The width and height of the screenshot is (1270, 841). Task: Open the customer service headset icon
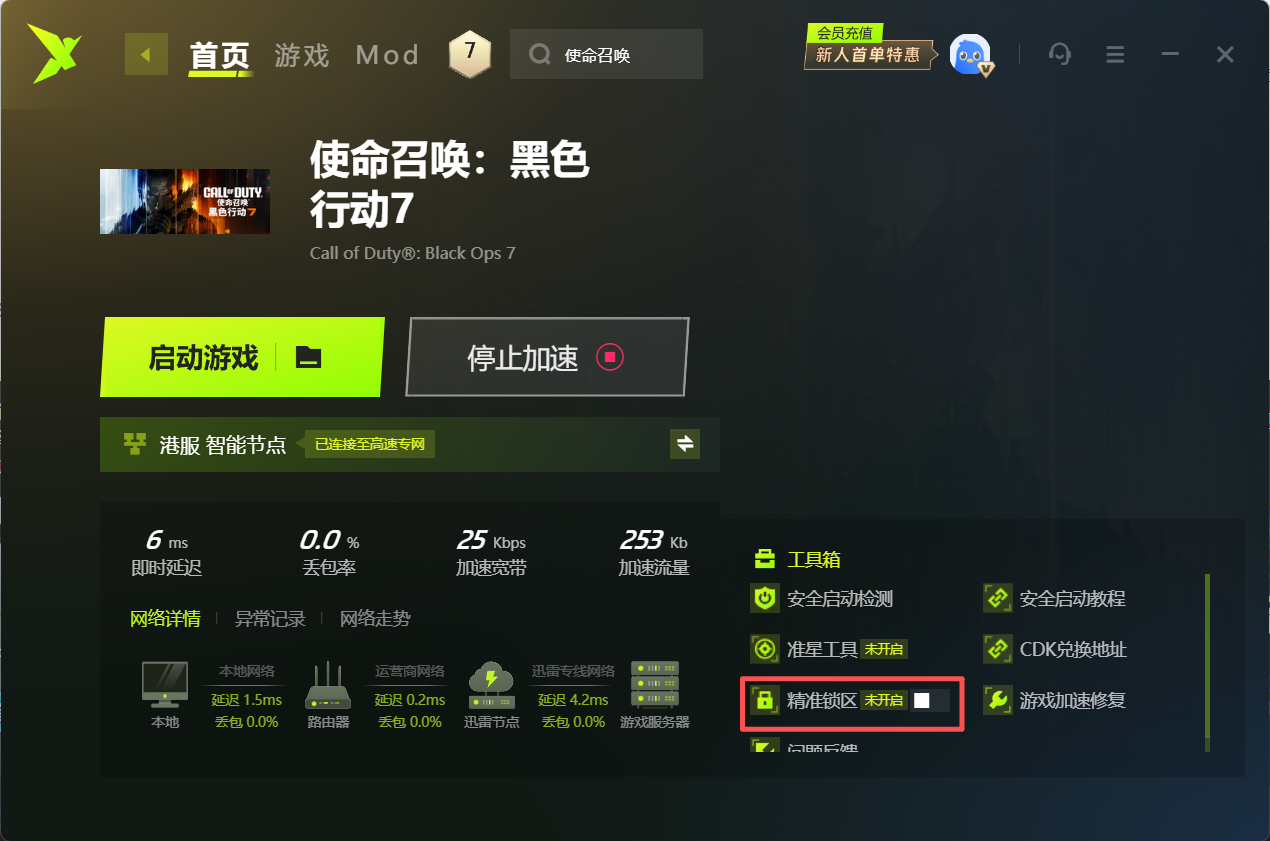pos(1060,54)
